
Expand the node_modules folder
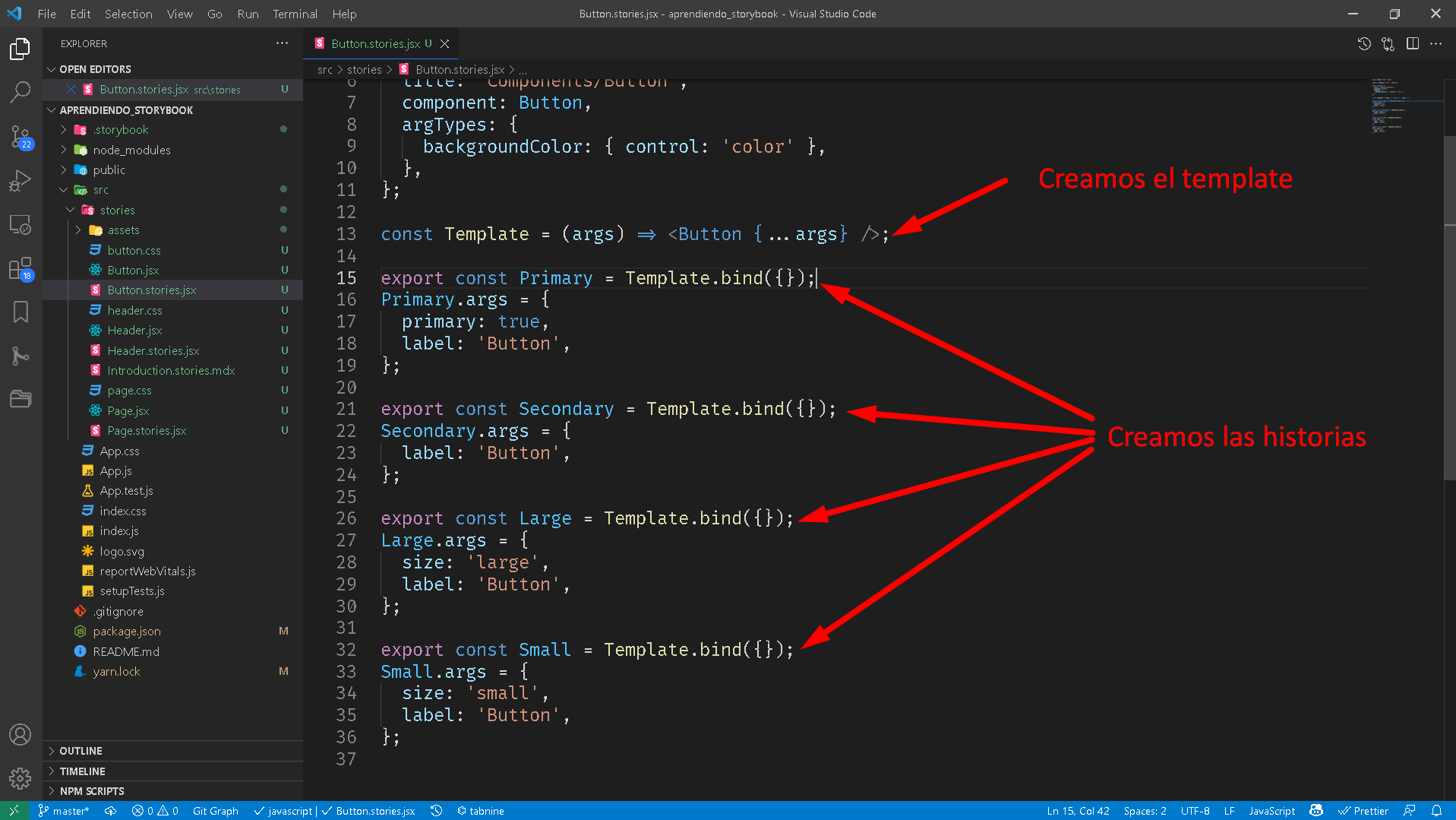131,150
